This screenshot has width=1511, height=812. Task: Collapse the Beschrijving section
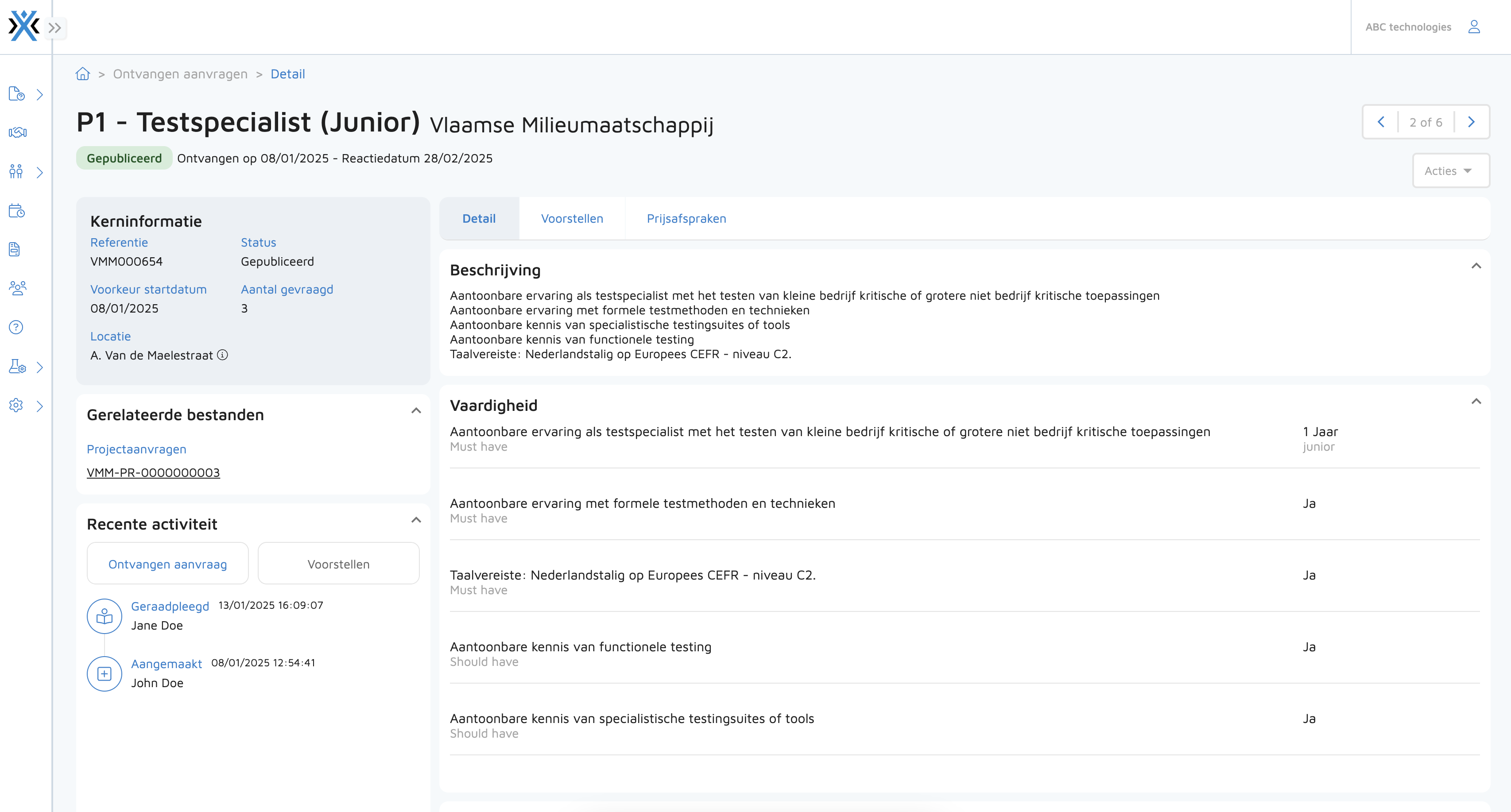[1476, 266]
